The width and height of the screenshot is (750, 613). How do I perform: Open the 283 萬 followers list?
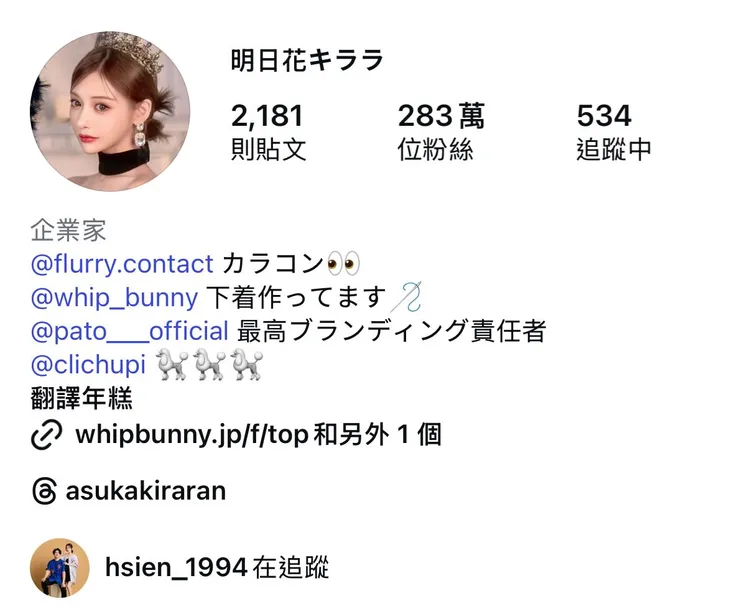(x=441, y=131)
